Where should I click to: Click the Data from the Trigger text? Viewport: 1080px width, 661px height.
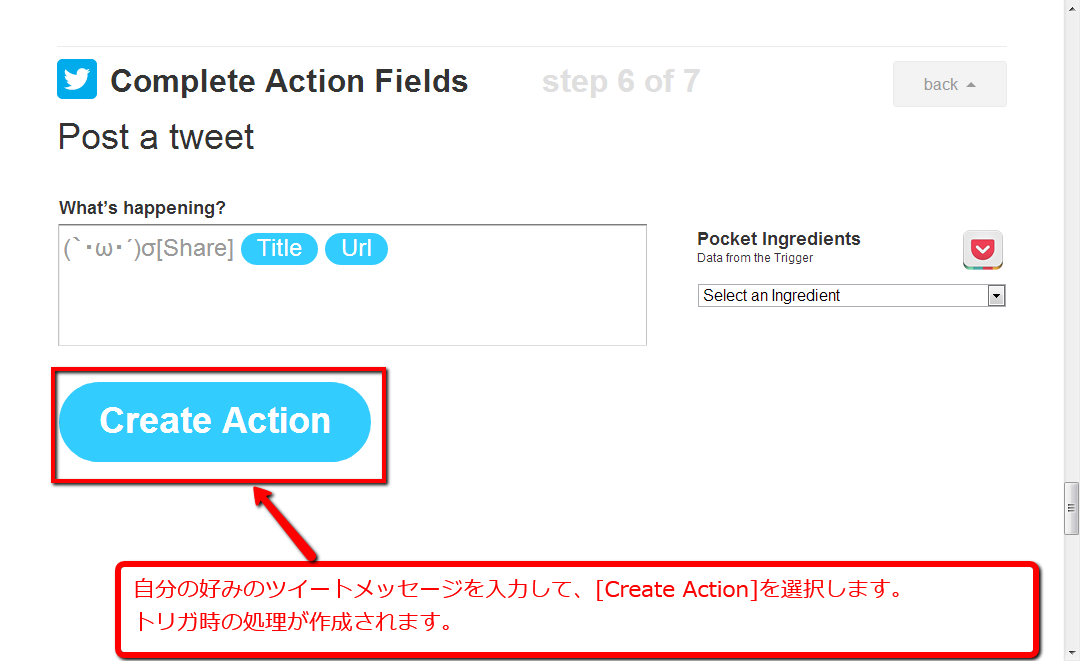754,258
